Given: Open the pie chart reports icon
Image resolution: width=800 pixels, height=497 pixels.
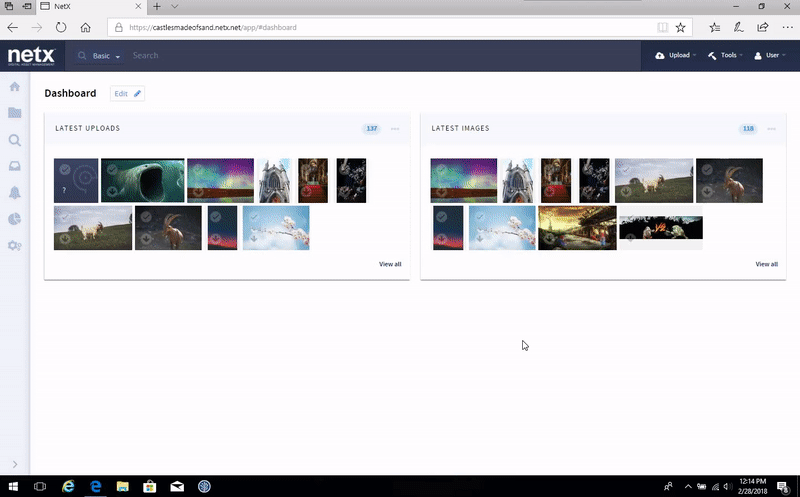Looking at the screenshot, I should tap(15, 219).
